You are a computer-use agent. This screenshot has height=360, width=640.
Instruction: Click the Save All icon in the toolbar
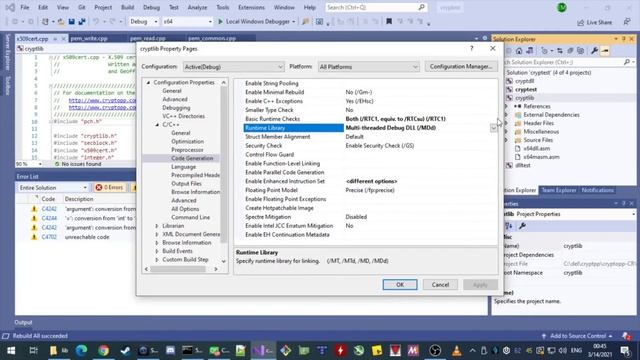click(82, 22)
